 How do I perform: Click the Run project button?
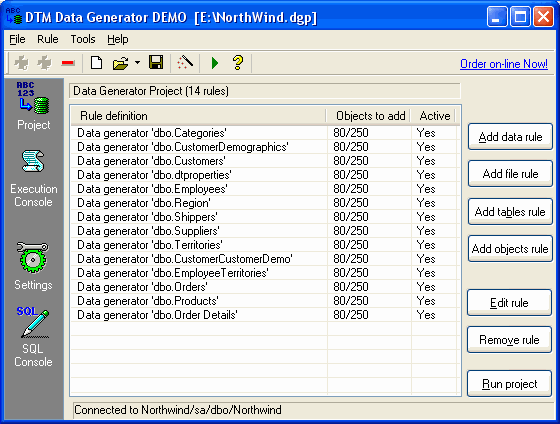[510, 384]
